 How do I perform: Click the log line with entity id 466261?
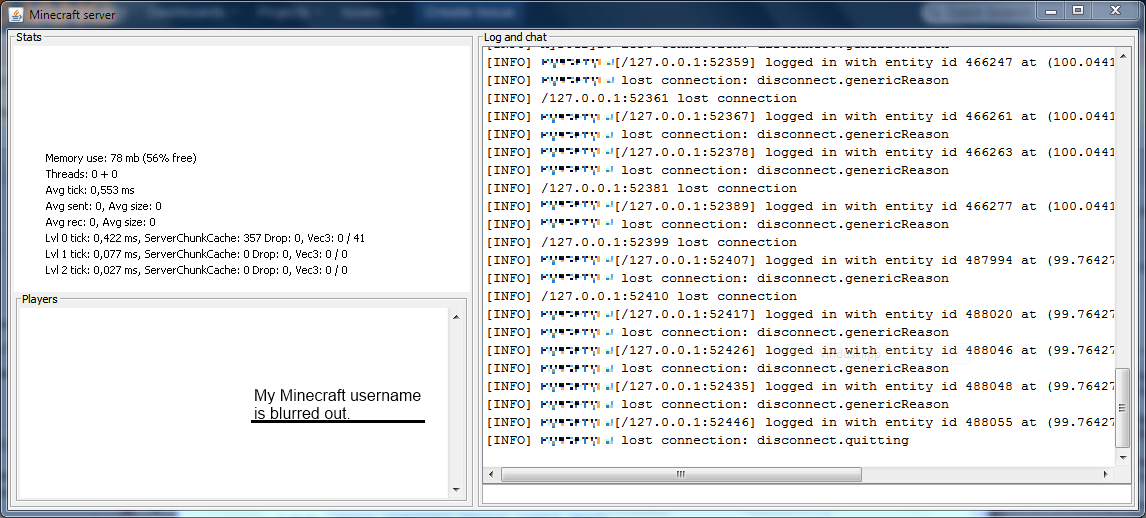pyautogui.click(x=800, y=116)
